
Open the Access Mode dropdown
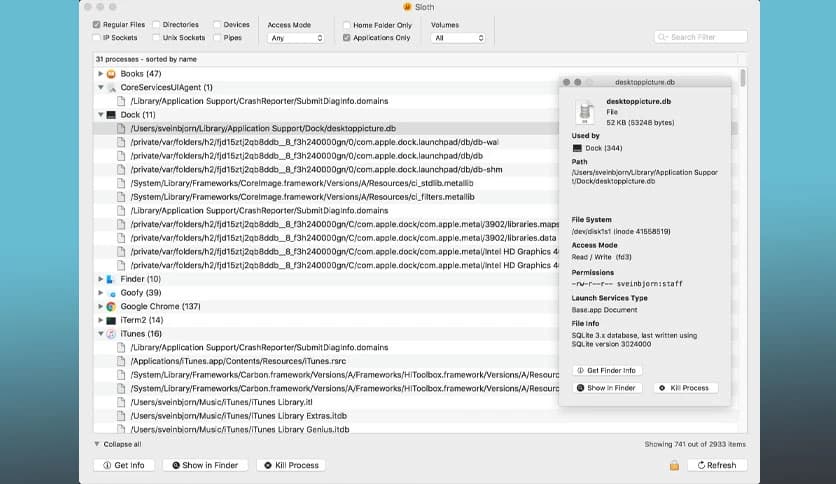click(x=296, y=38)
